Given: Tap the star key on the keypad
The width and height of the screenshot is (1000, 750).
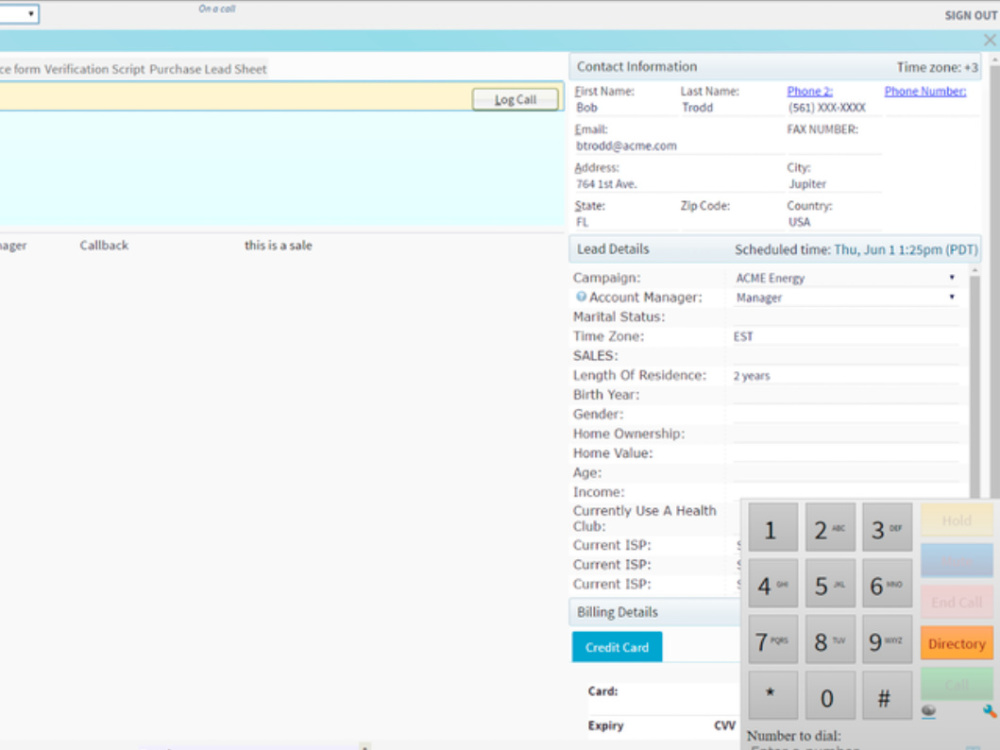Looking at the screenshot, I should 773,696.
